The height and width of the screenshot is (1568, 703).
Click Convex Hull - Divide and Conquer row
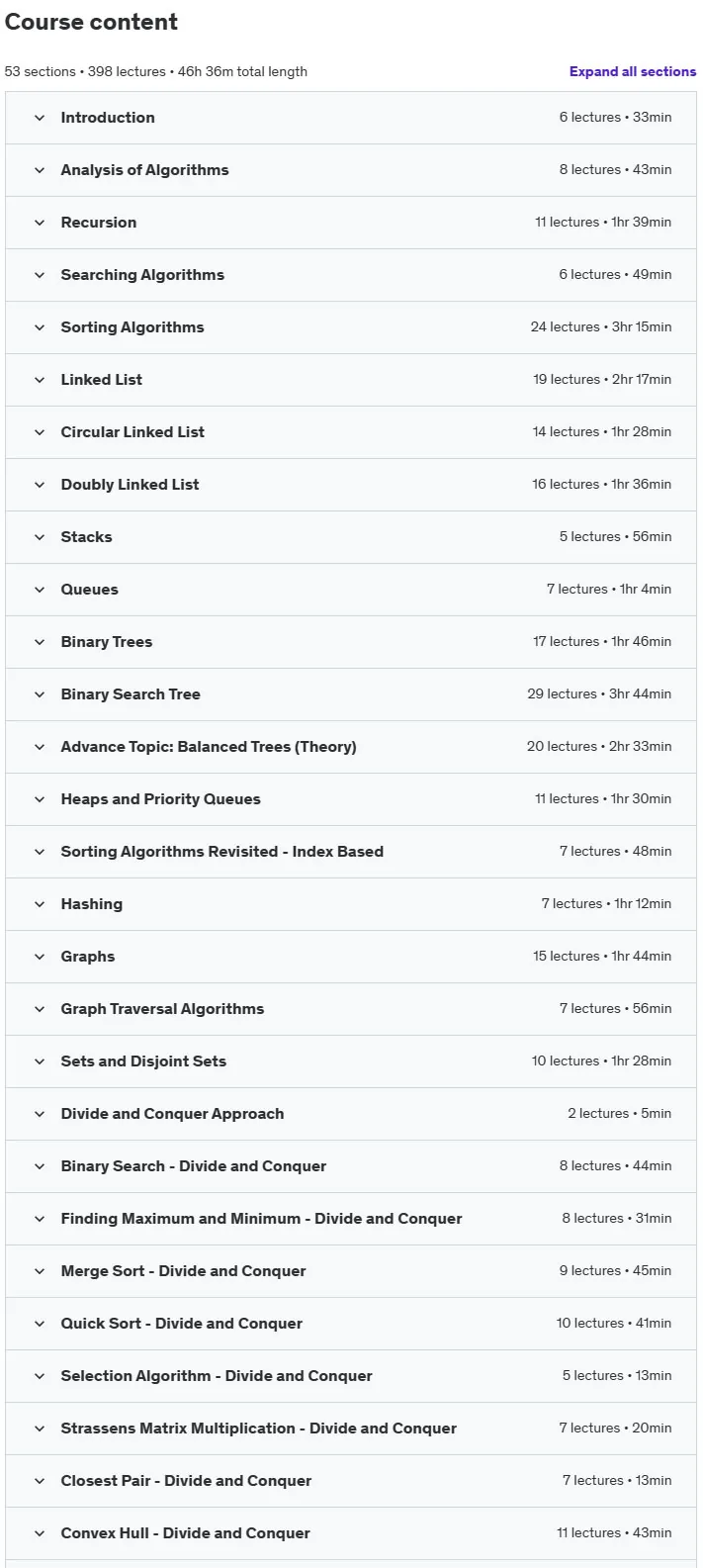point(351,1533)
